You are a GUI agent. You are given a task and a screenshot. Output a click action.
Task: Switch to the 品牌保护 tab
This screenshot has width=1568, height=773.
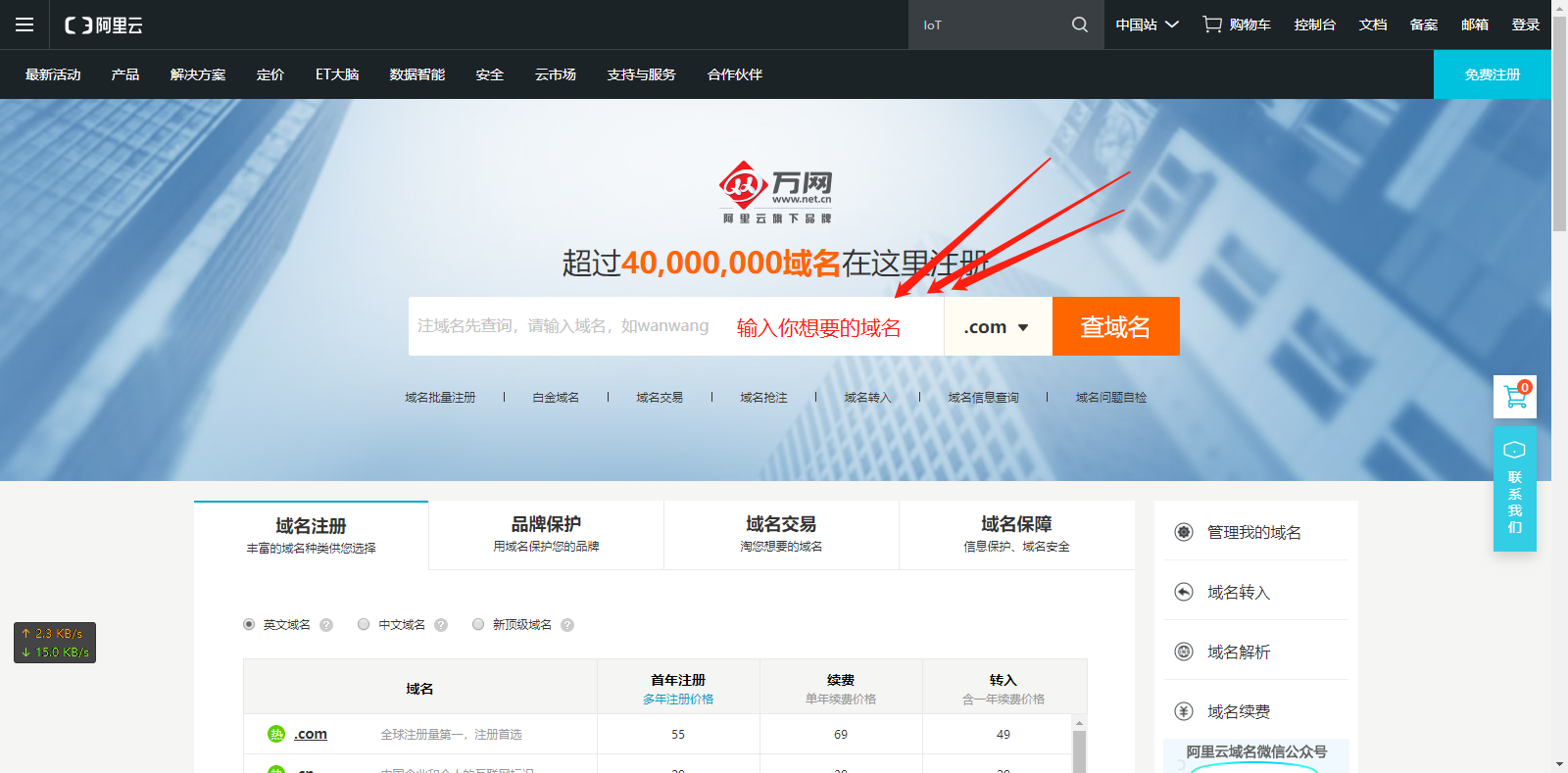(x=547, y=535)
